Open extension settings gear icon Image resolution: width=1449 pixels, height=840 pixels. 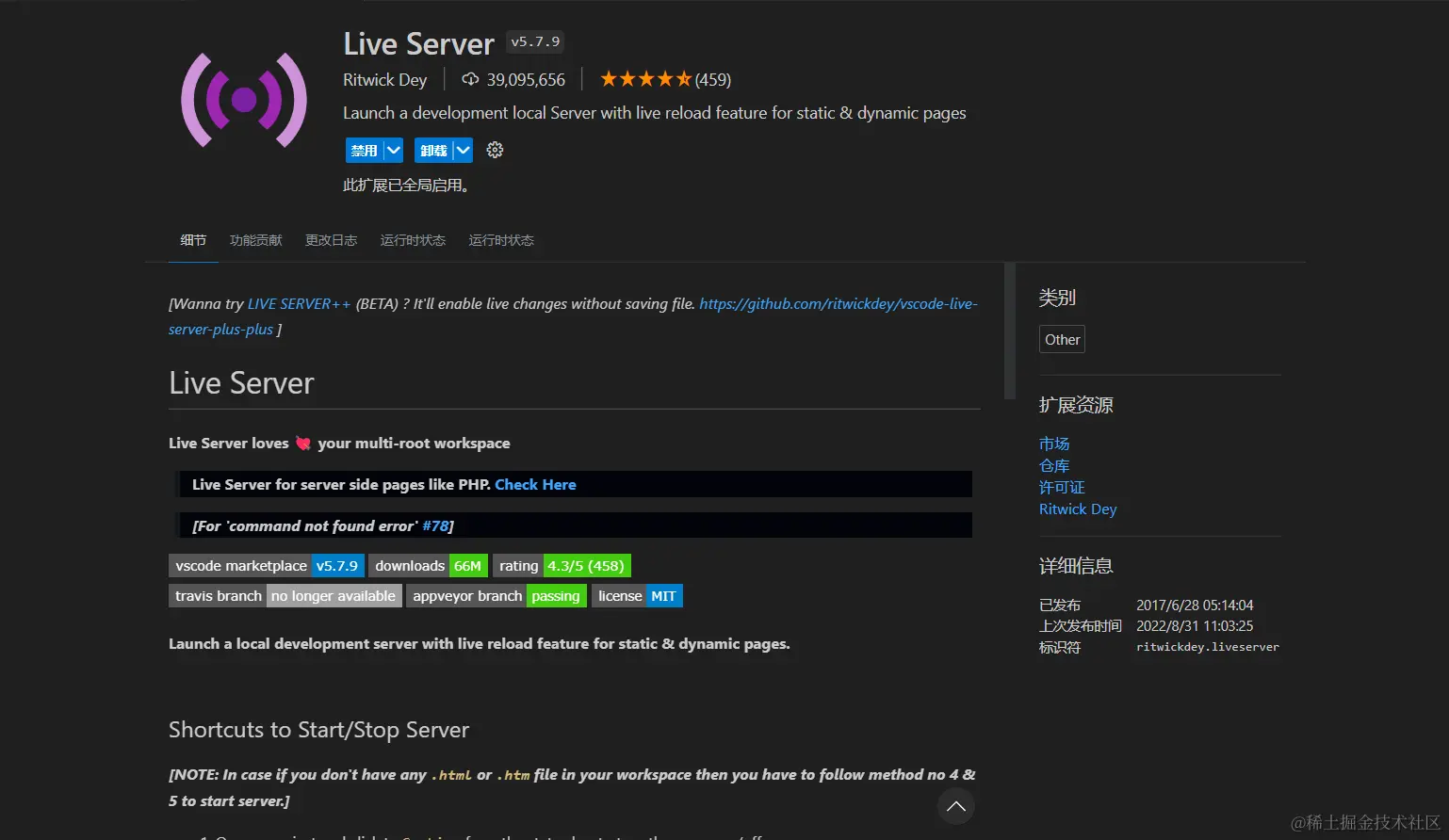pyautogui.click(x=495, y=150)
